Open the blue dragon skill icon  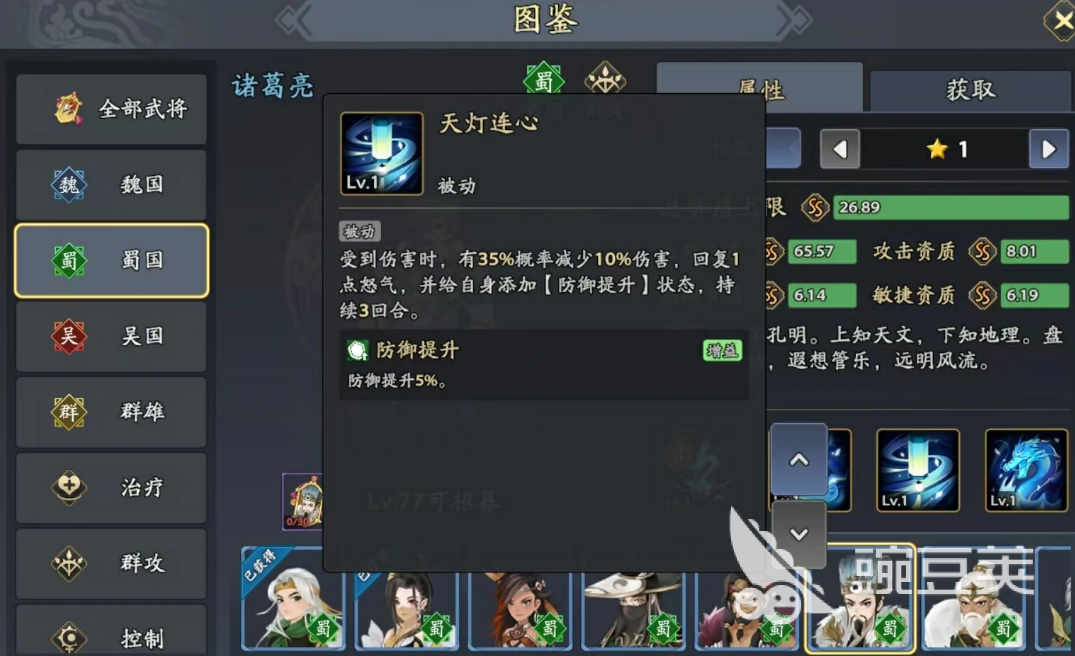pos(1026,470)
